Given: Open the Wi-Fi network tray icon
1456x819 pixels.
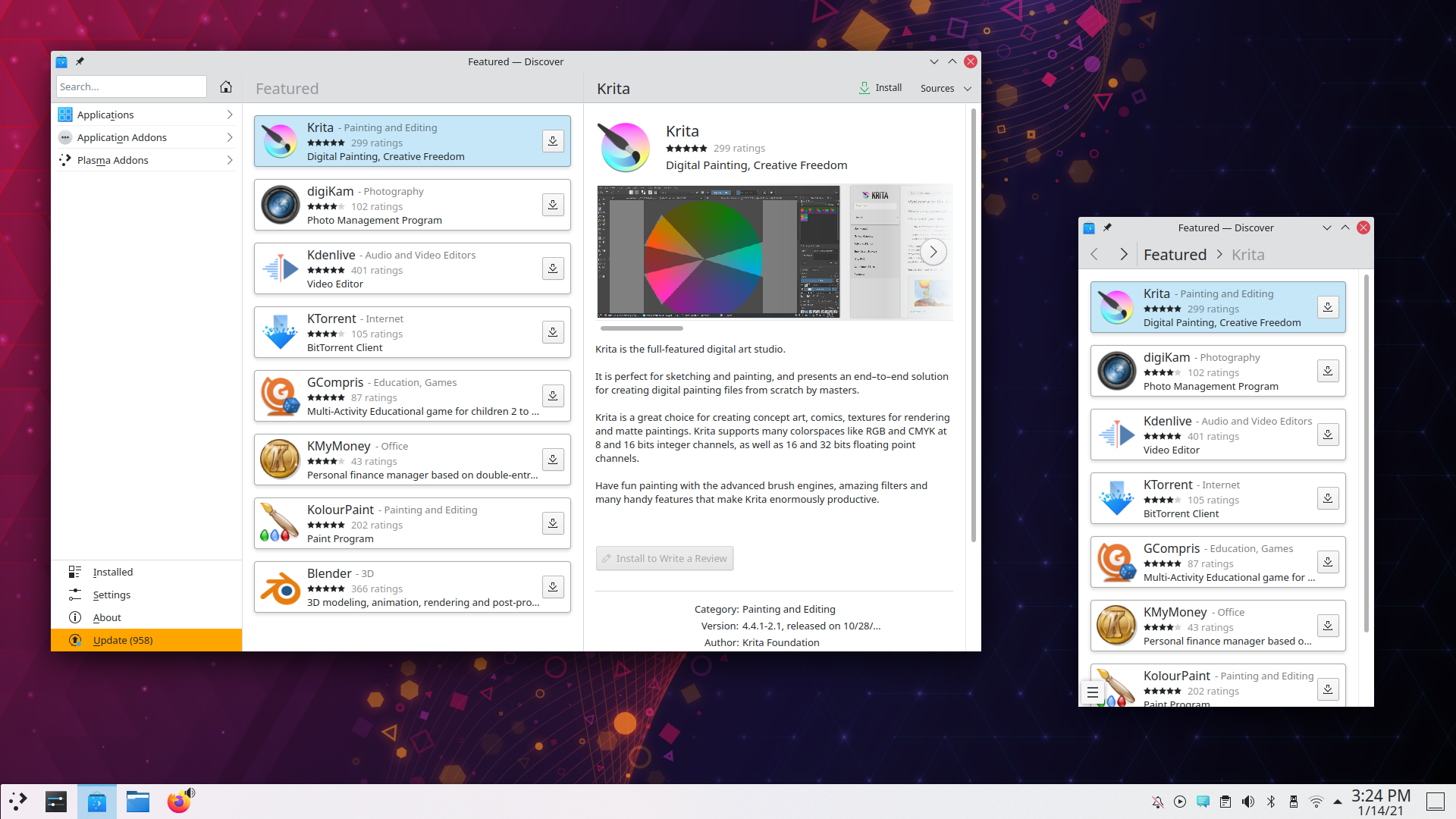Looking at the screenshot, I should pos(1316,802).
